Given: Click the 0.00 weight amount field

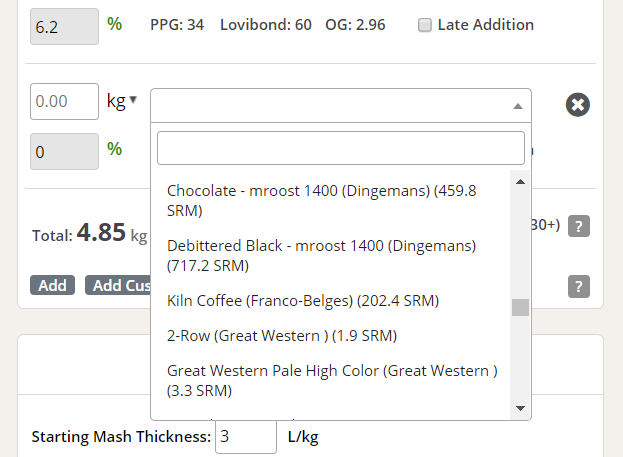Looking at the screenshot, I should click(64, 101).
